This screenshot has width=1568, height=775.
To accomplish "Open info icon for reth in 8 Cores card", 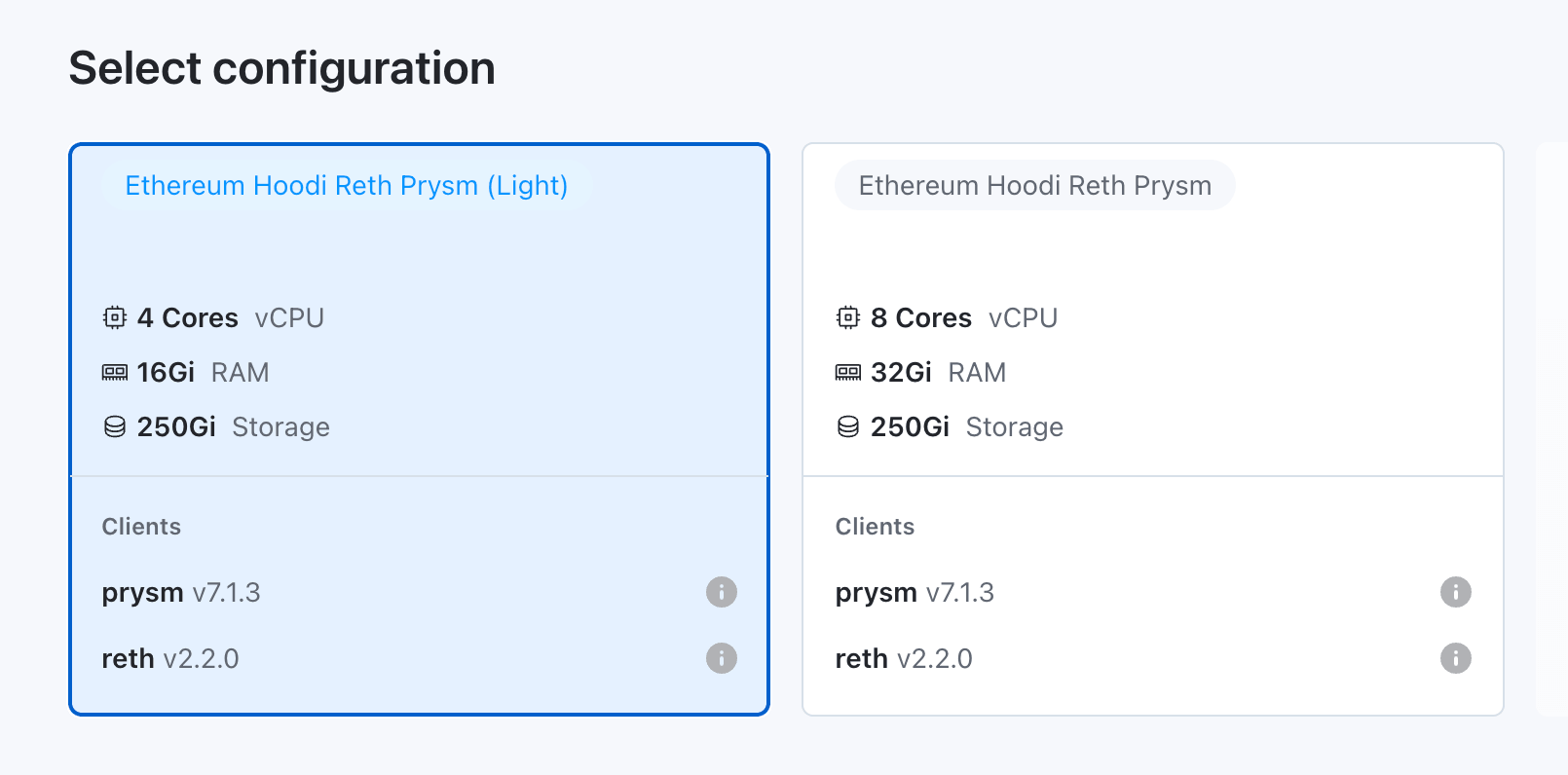I will pyautogui.click(x=1456, y=658).
